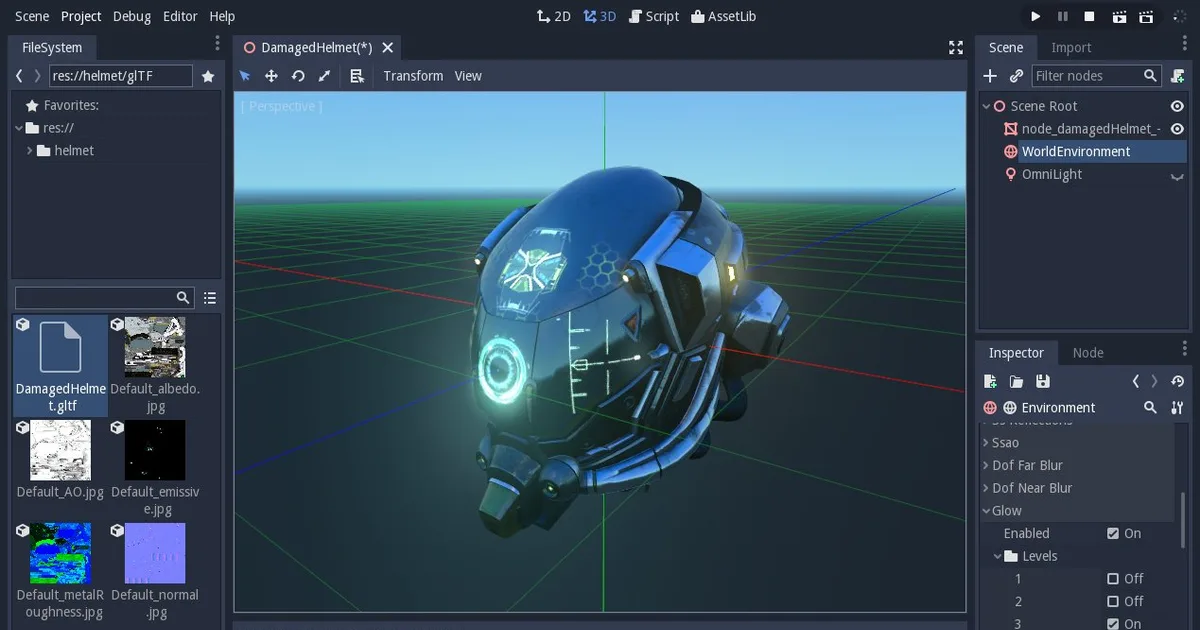1200x630 pixels.
Task: Open Scene dock options menu
Action: pyautogui.click(x=1184, y=43)
